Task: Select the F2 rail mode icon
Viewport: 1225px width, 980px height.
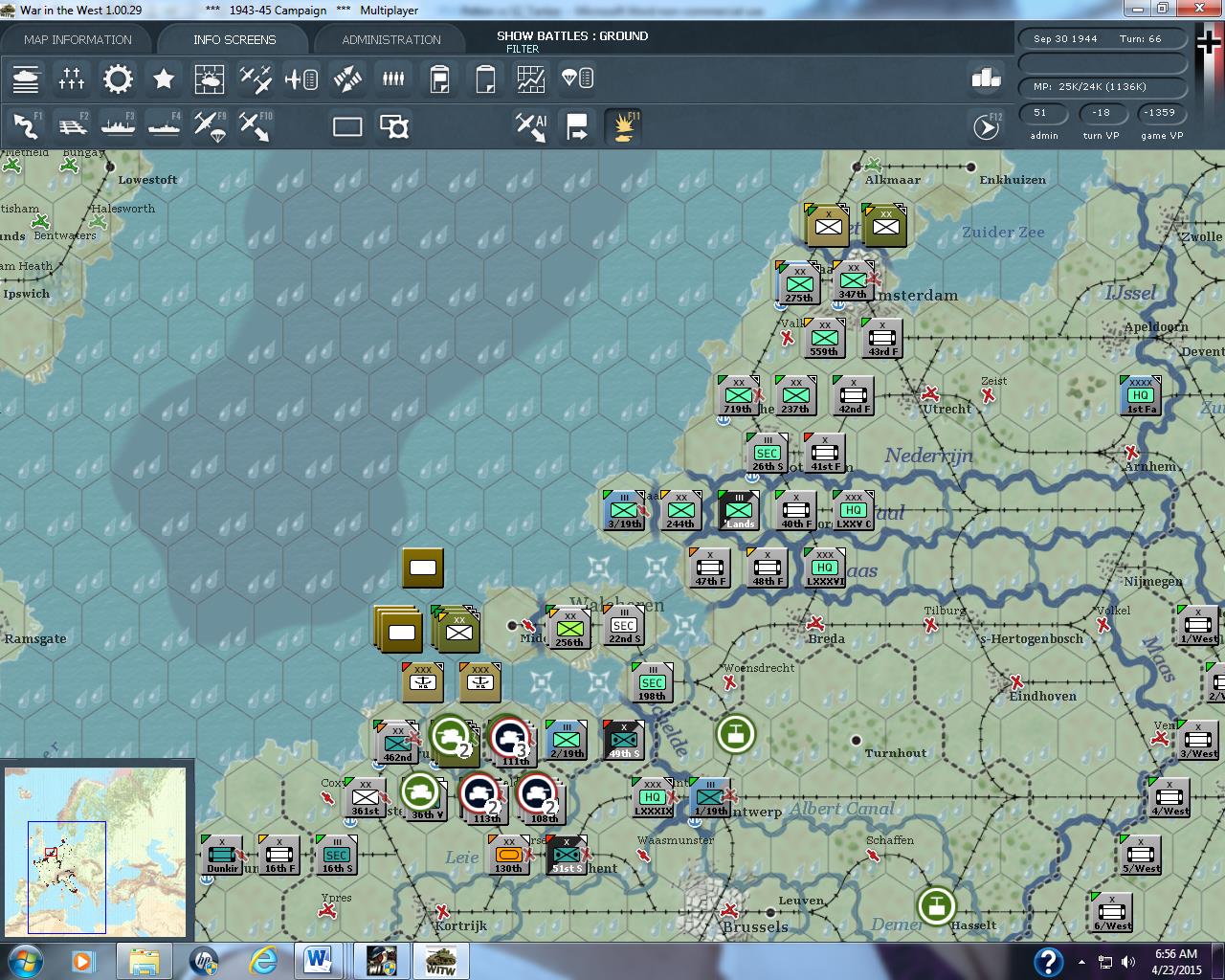Action: (x=72, y=126)
